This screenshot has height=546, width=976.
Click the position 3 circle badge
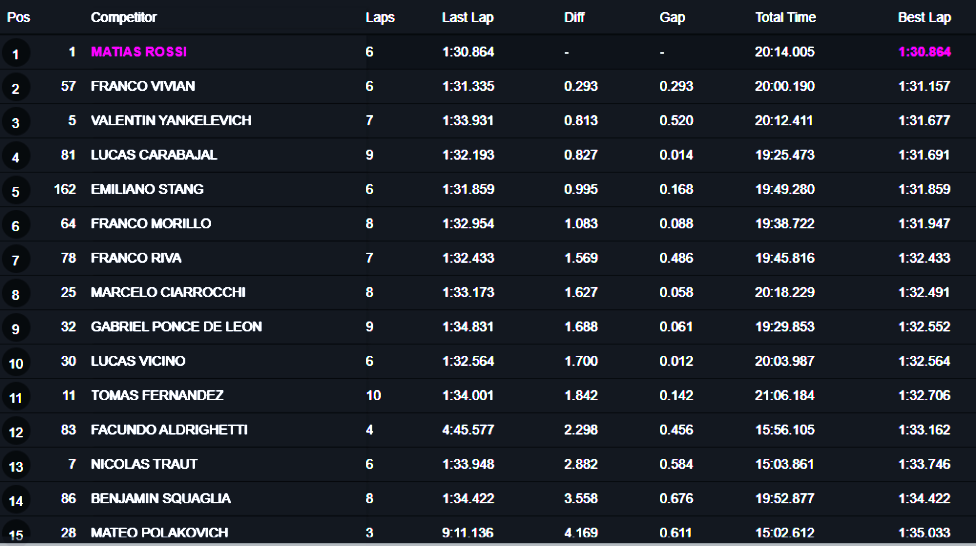pyautogui.click(x=16, y=123)
